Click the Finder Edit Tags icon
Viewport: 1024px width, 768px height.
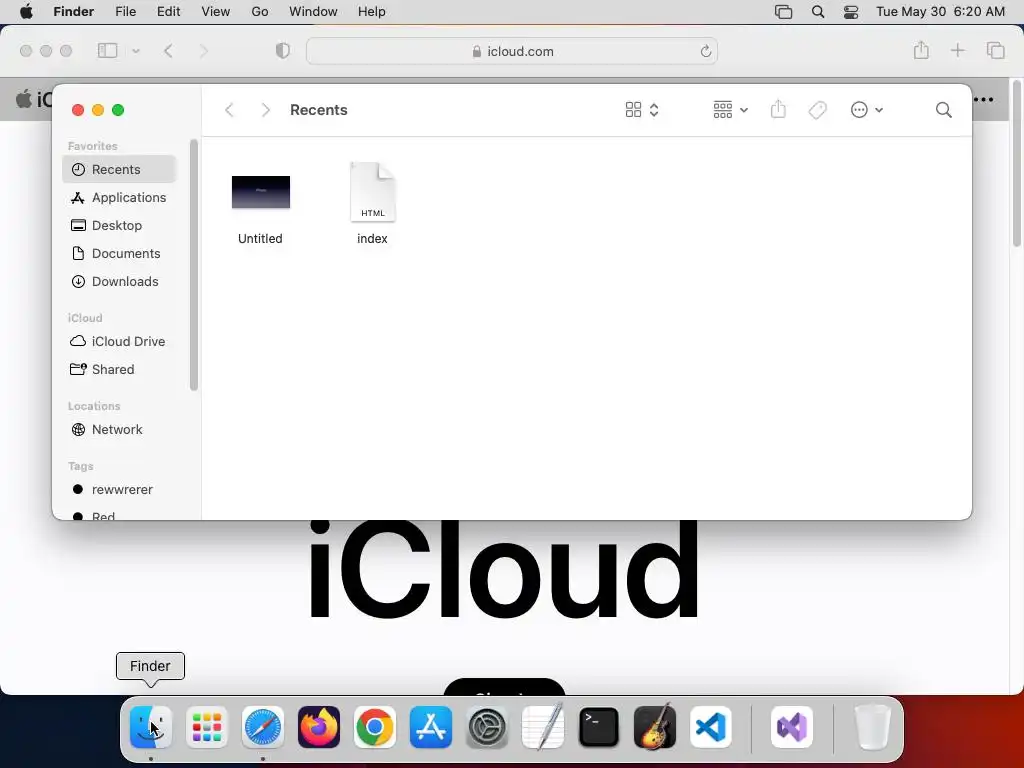[818, 110]
